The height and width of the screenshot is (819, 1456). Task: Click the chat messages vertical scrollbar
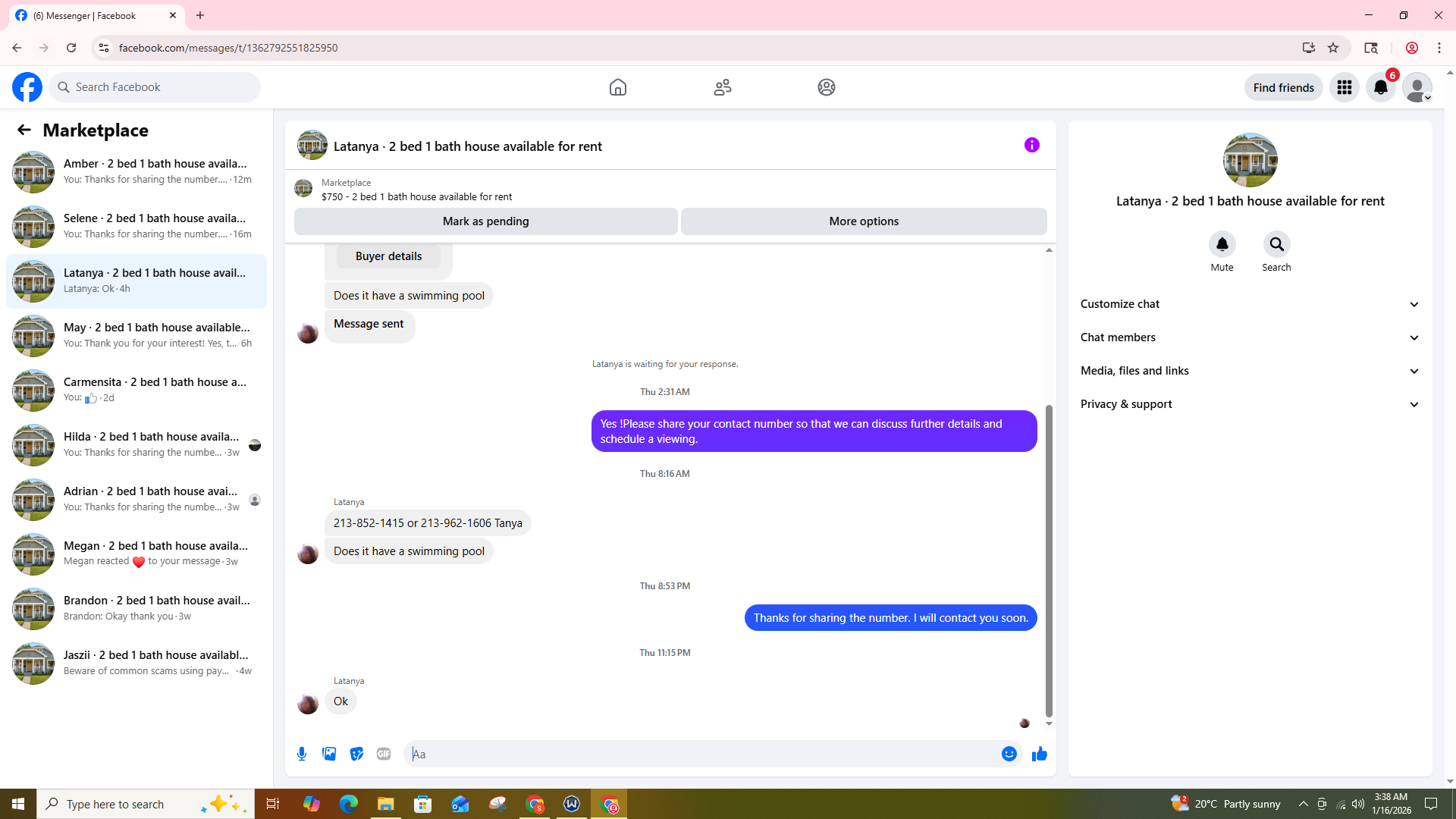pyautogui.click(x=1049, y=561)
